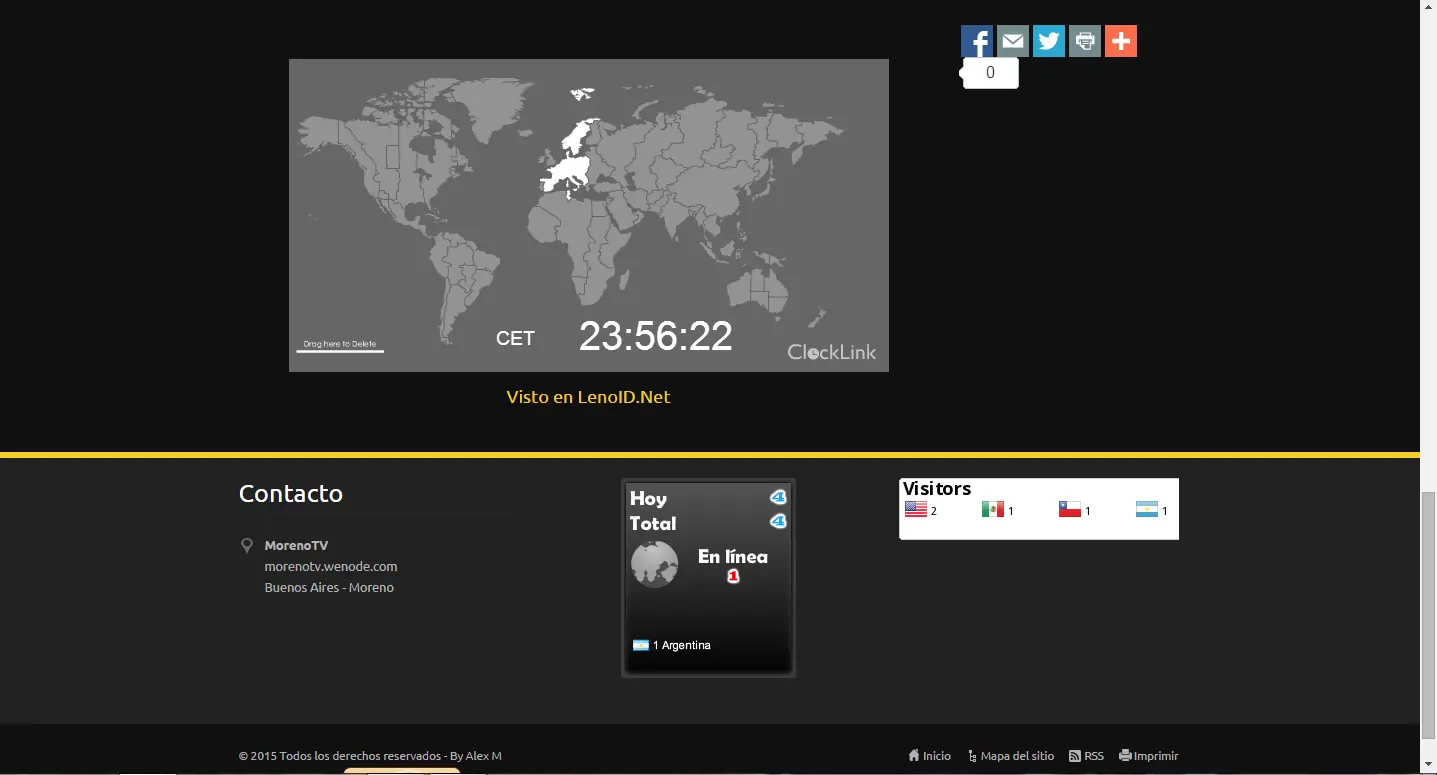Click the CET timezone label
The image size is (1437, 775).
coord(515,339)
